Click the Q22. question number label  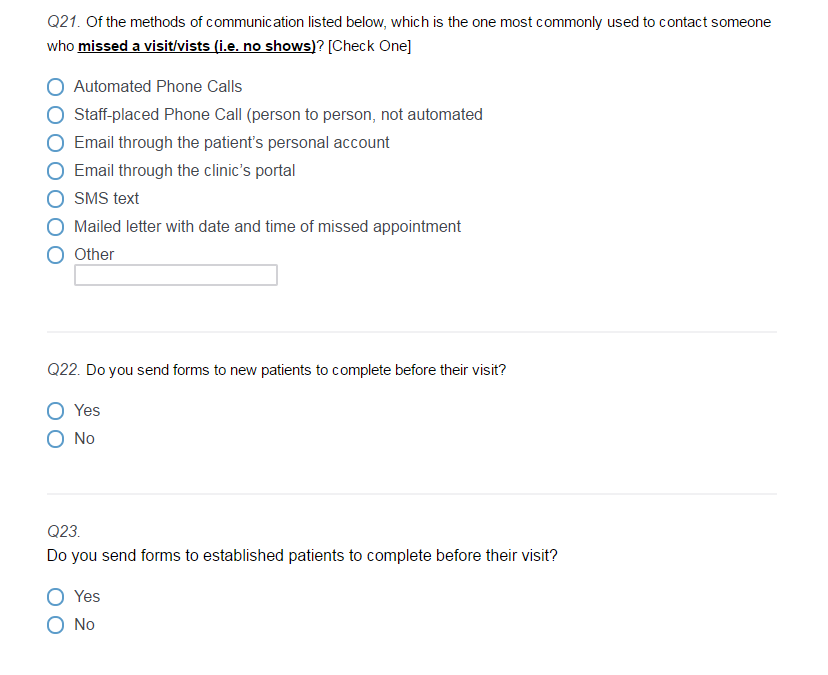(64, 370)
